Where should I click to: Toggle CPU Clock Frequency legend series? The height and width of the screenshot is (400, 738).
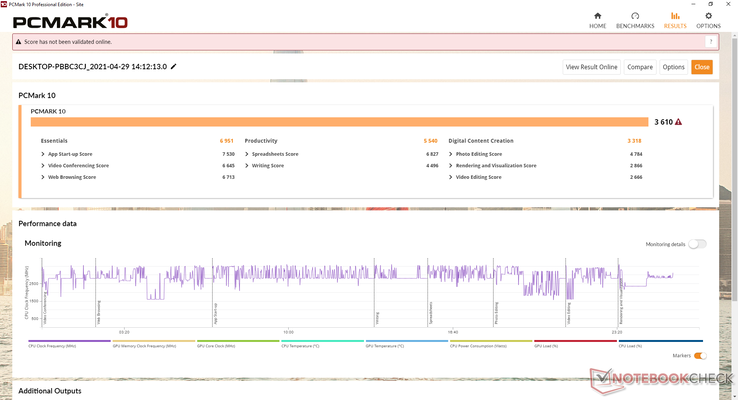52,345
